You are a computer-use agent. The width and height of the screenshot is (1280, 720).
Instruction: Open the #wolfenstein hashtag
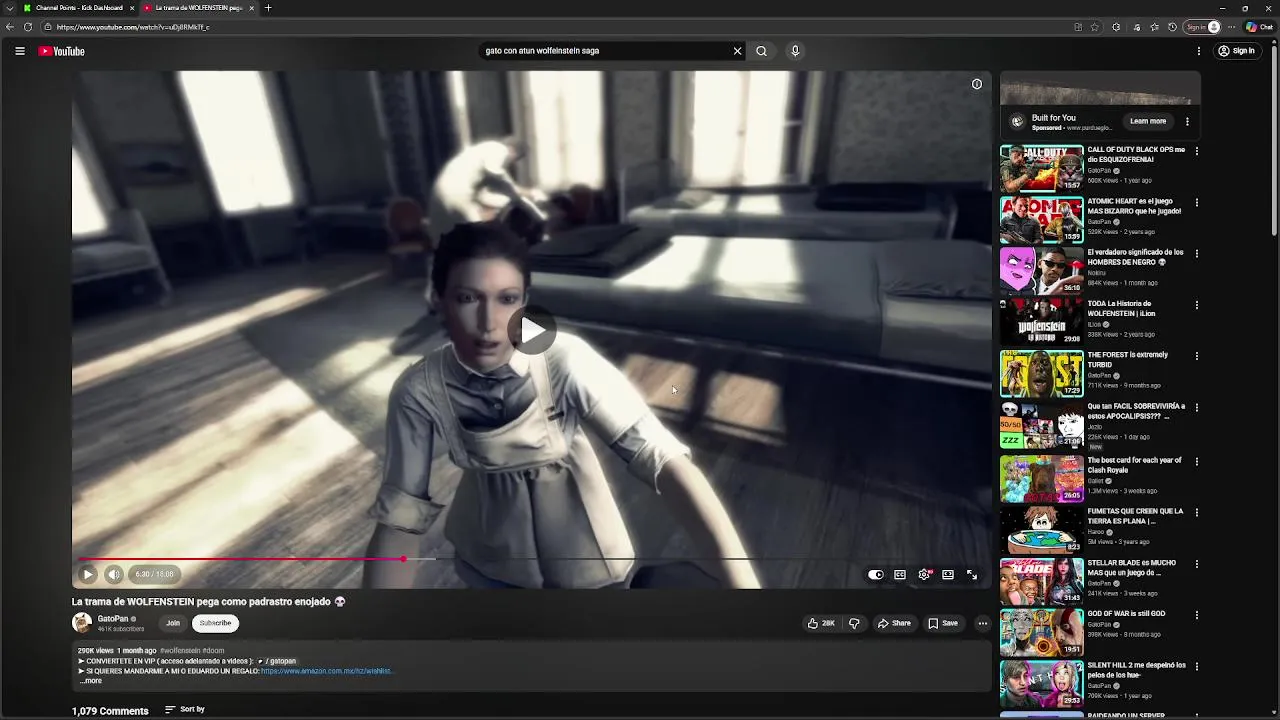[180, 651]
